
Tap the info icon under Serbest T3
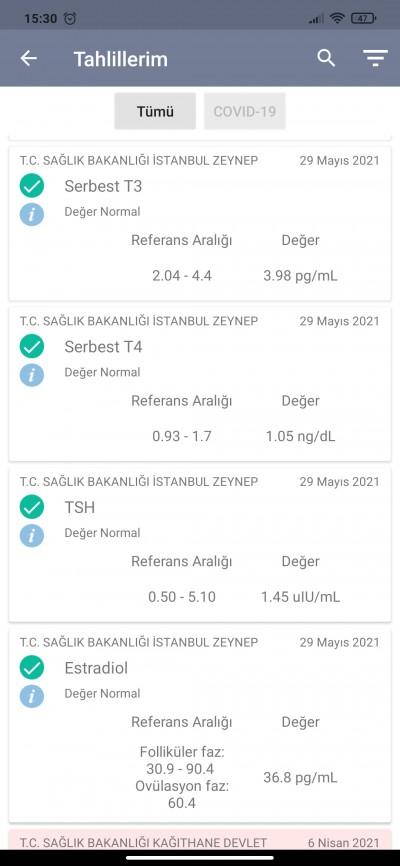click(32, 214)
